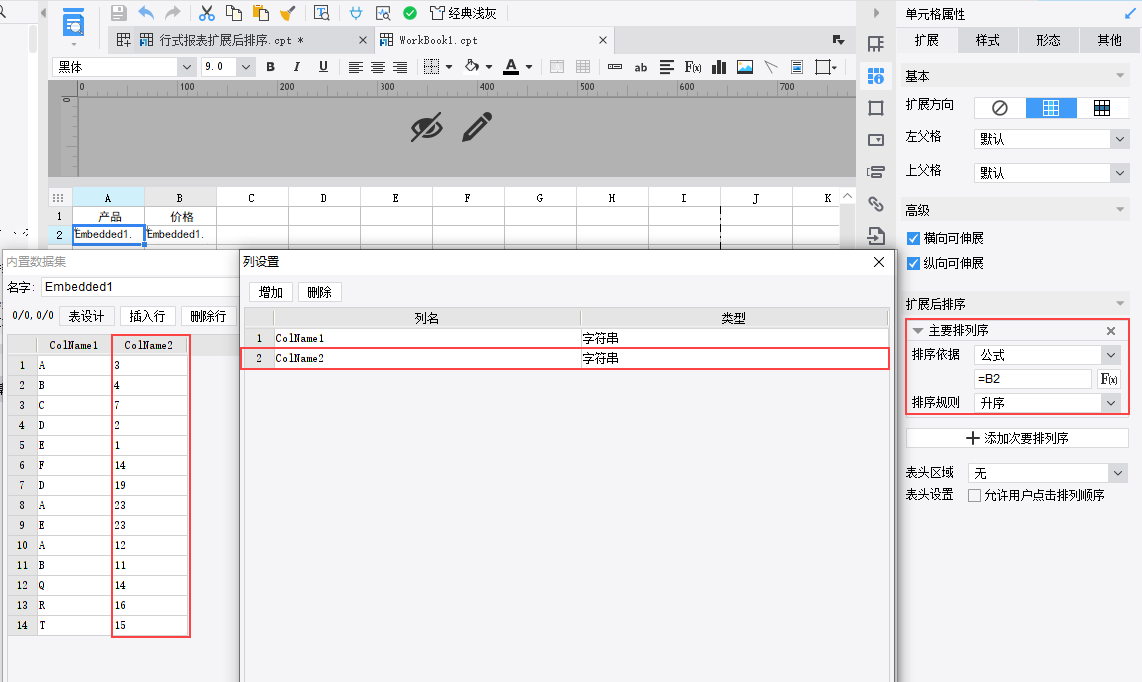This screenshot has width=1142, height=682.
Task: Click the hidden-eye icon in header area
Action: [x=427, y=128]
